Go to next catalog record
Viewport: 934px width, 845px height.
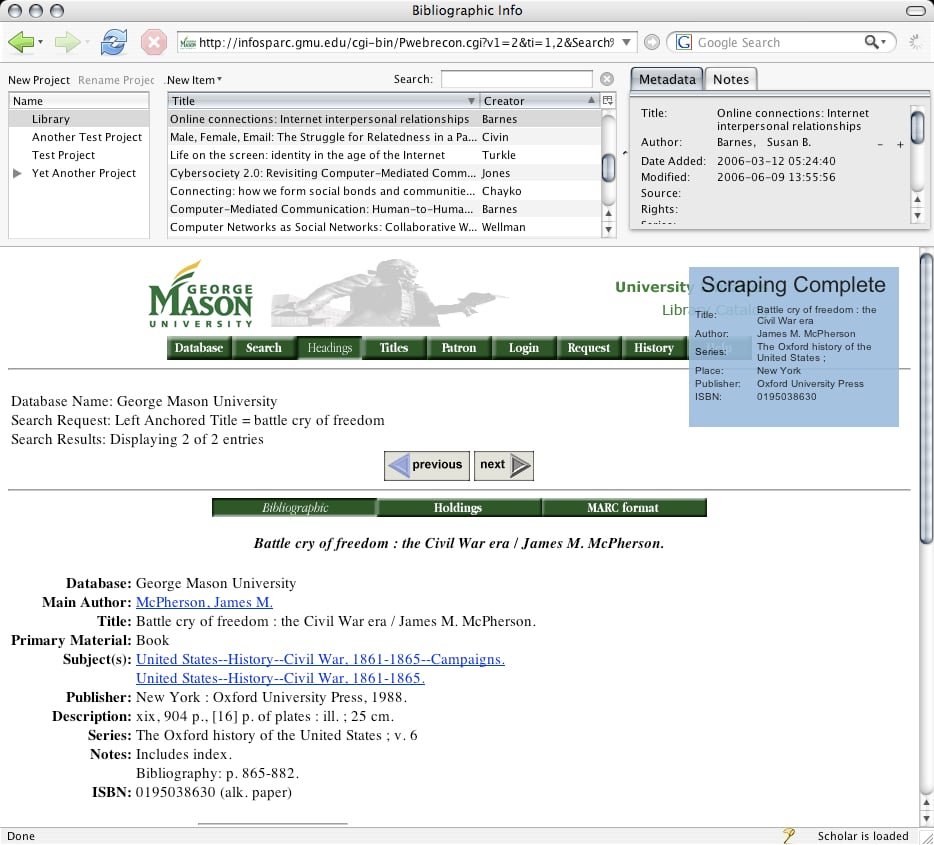503,465
